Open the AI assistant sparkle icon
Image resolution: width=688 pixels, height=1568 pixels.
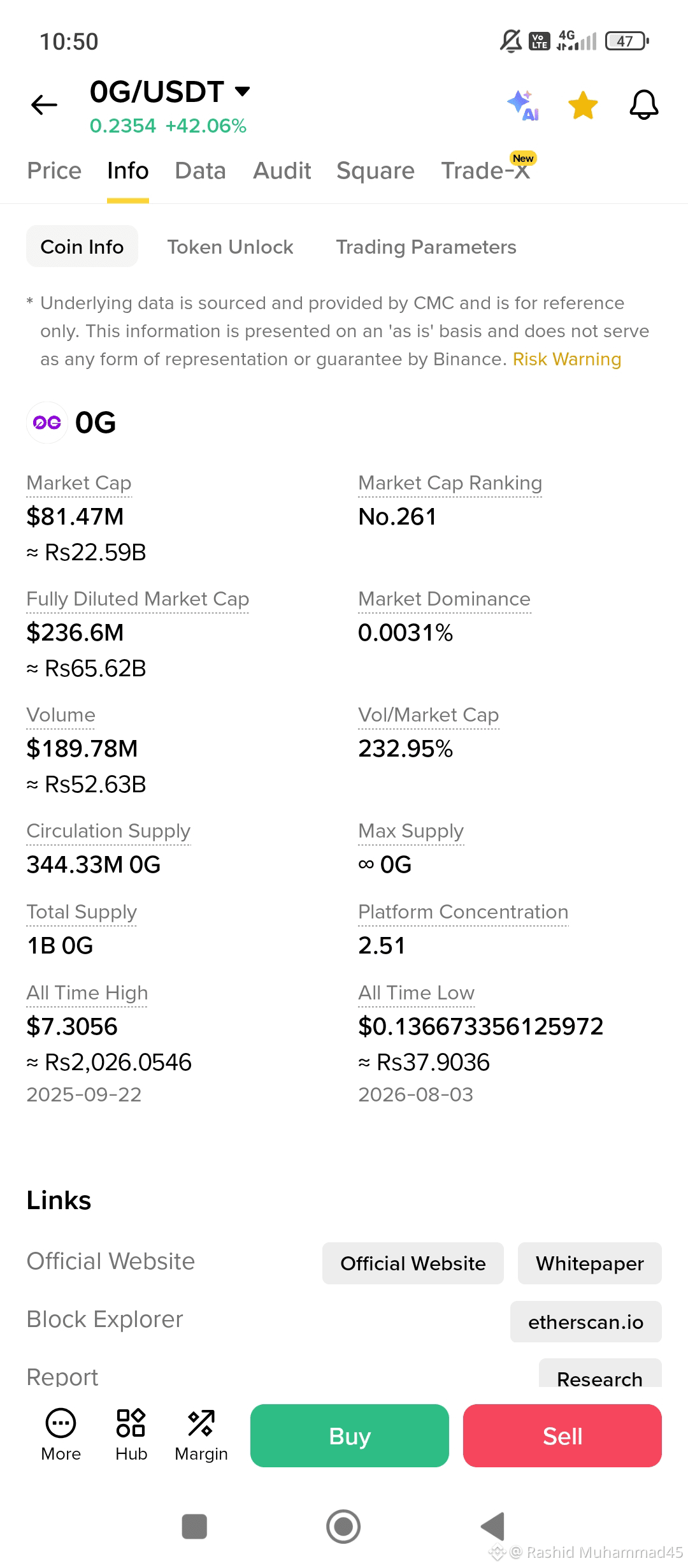523,105
